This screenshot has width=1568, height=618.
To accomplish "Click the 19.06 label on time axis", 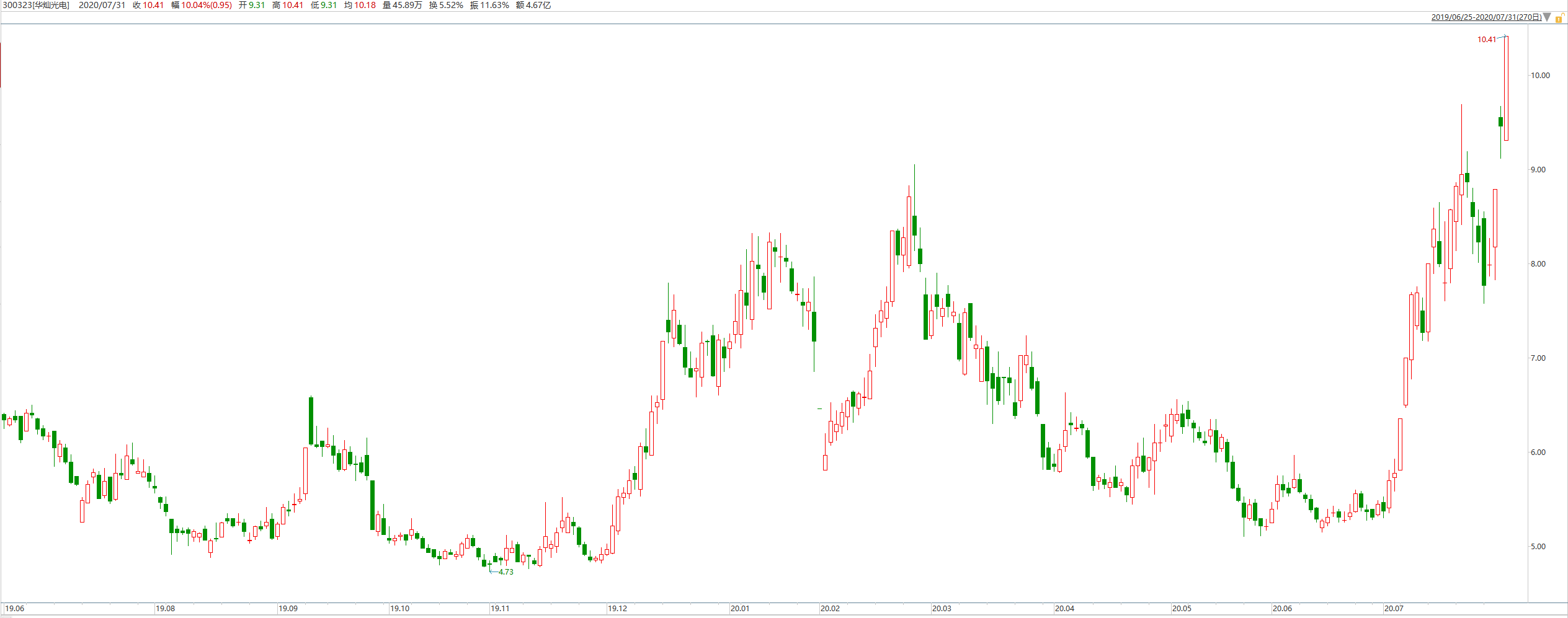I will coord(15,609).
